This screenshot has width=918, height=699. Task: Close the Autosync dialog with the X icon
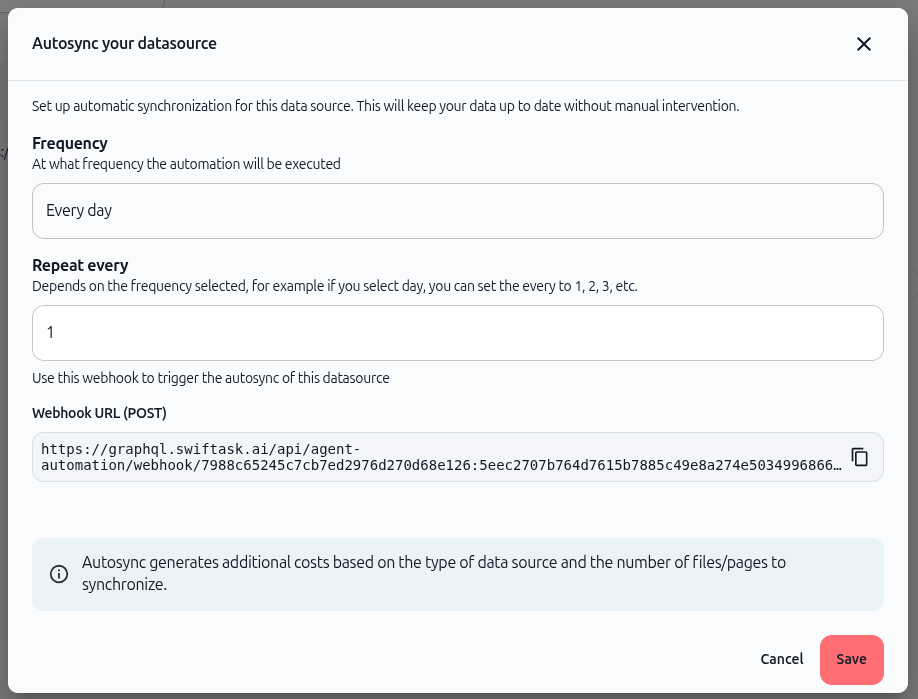pos(864,44)
